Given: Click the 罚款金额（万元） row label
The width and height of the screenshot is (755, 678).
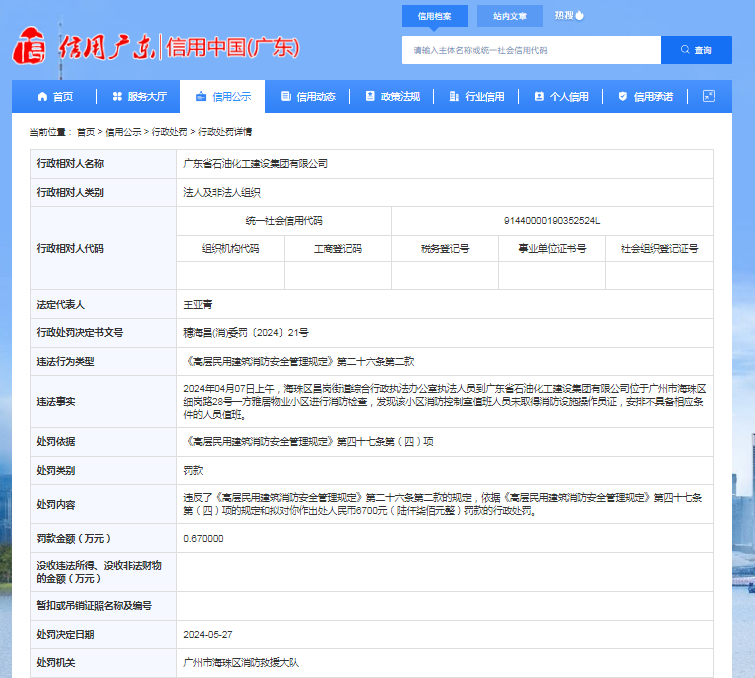Looking at the screenshot, I should [x=75, y=539].
